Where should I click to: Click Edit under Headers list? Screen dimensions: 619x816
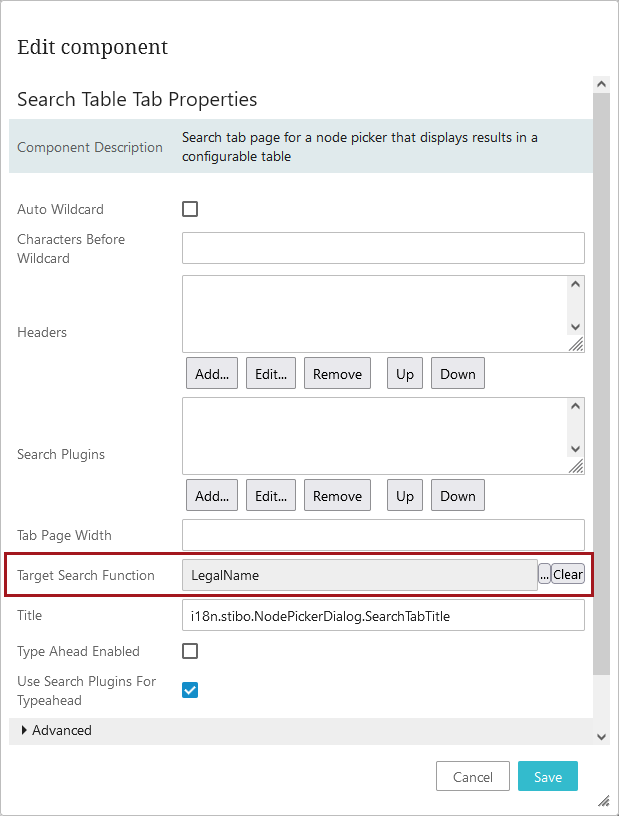pyautogui.click(x=271, y=374)
